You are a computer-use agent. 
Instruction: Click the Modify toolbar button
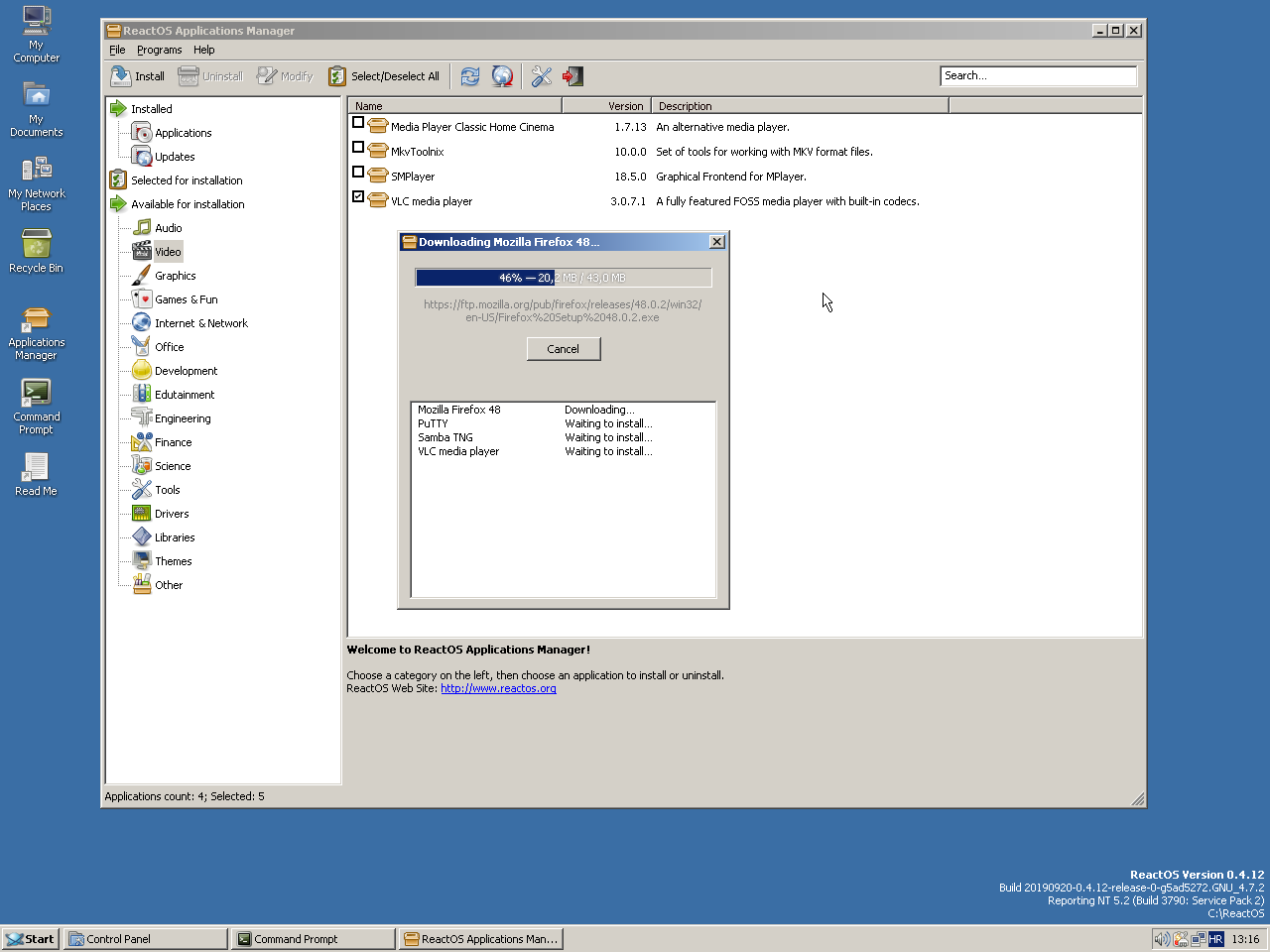pyautogui.click(x=285, y=76)
